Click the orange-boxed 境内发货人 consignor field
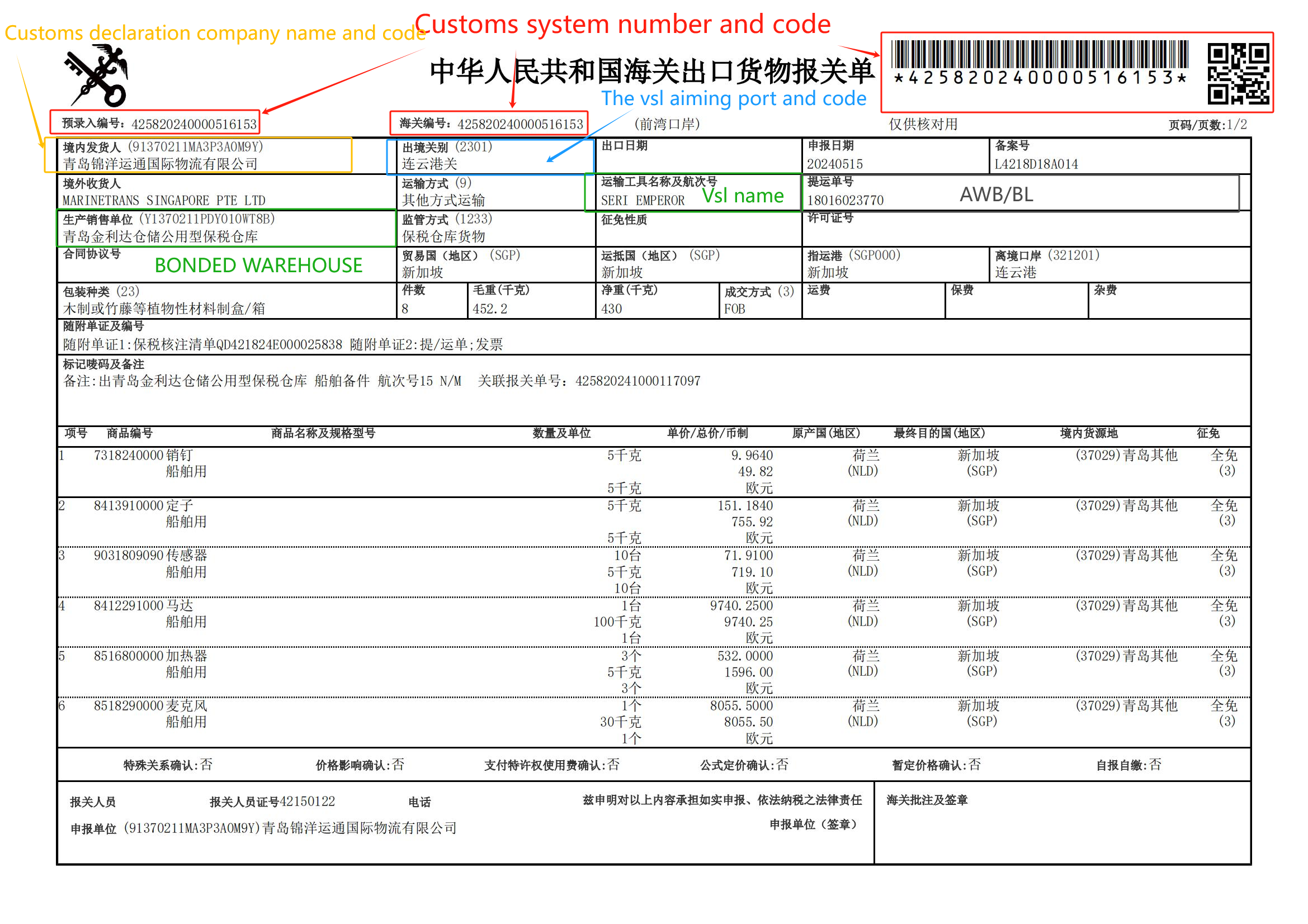 coord(199,155)
